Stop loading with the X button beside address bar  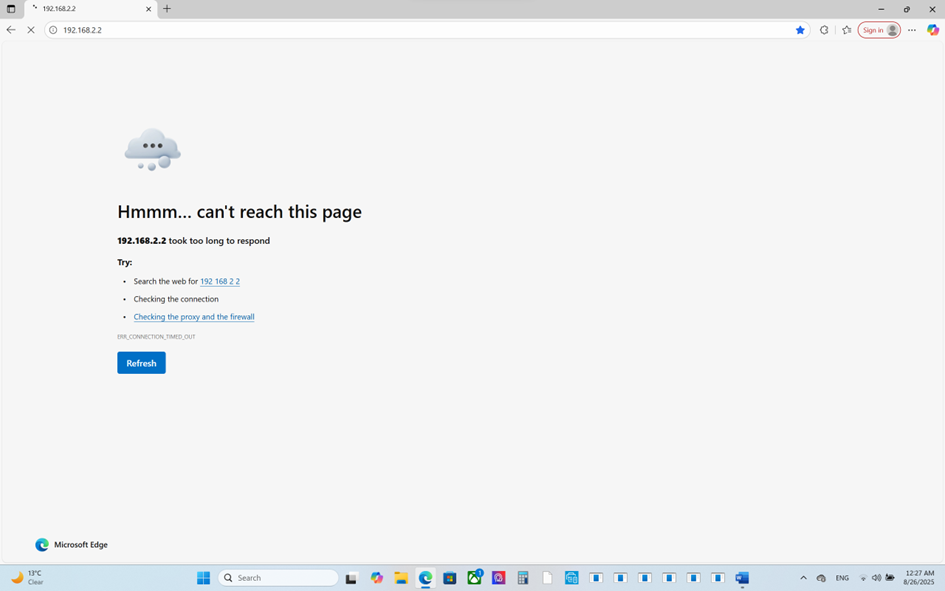point(31,30)
